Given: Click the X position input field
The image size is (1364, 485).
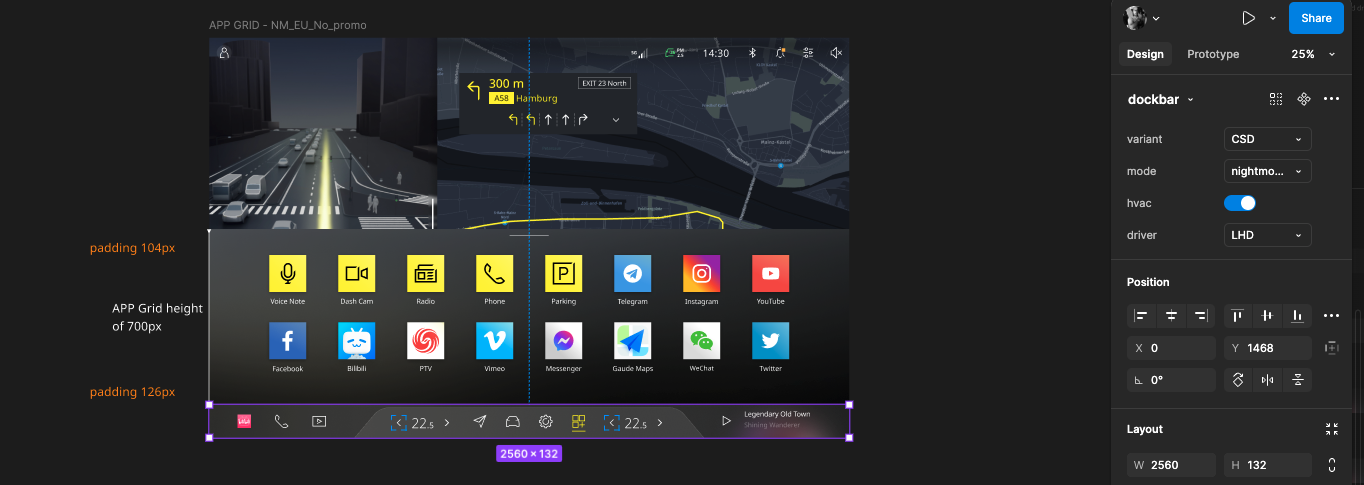Looking at the screenshot, I should pyautogui.click(x=1171, y=348).
